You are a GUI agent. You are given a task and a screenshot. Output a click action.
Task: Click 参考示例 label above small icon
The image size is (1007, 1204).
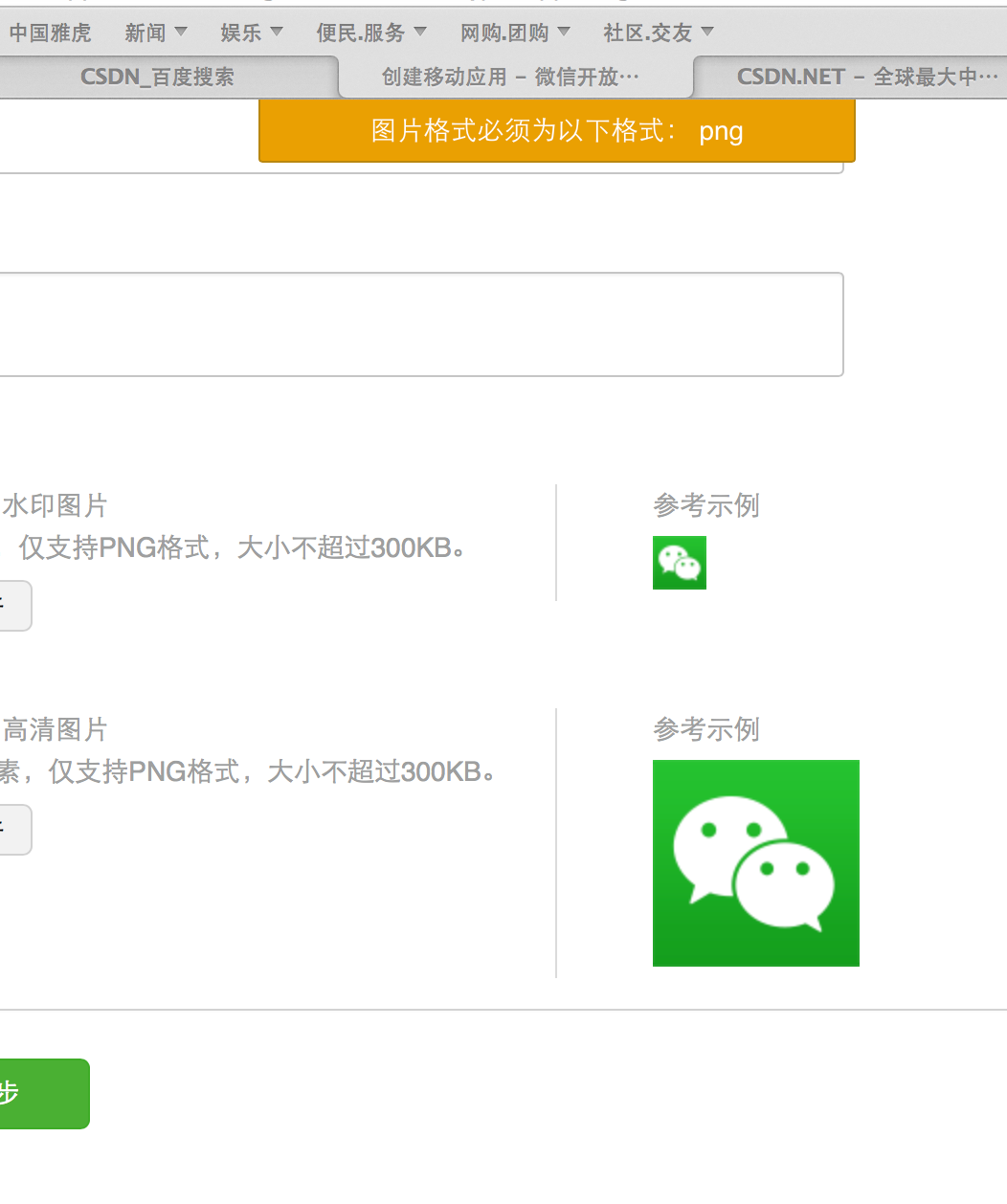tap(706, 505)
